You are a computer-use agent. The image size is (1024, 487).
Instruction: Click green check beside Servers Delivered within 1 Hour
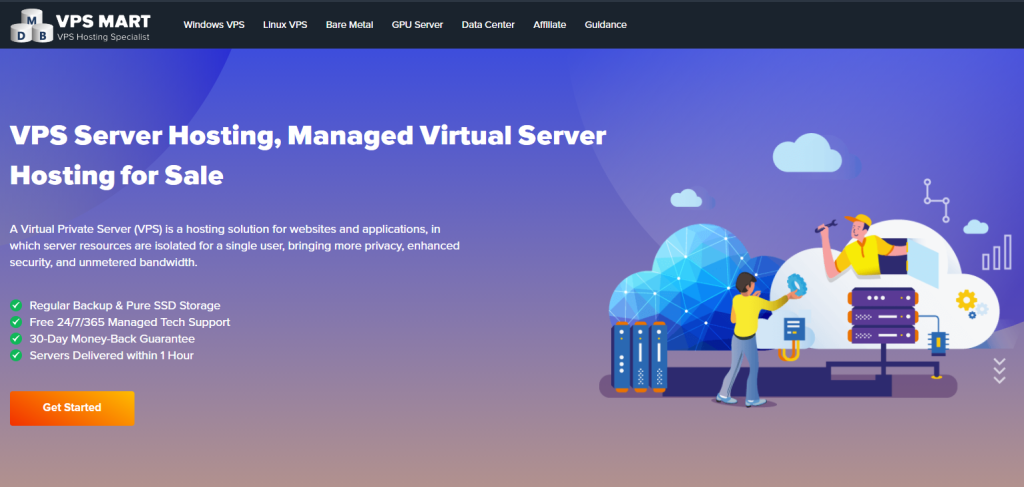point(16,356)
